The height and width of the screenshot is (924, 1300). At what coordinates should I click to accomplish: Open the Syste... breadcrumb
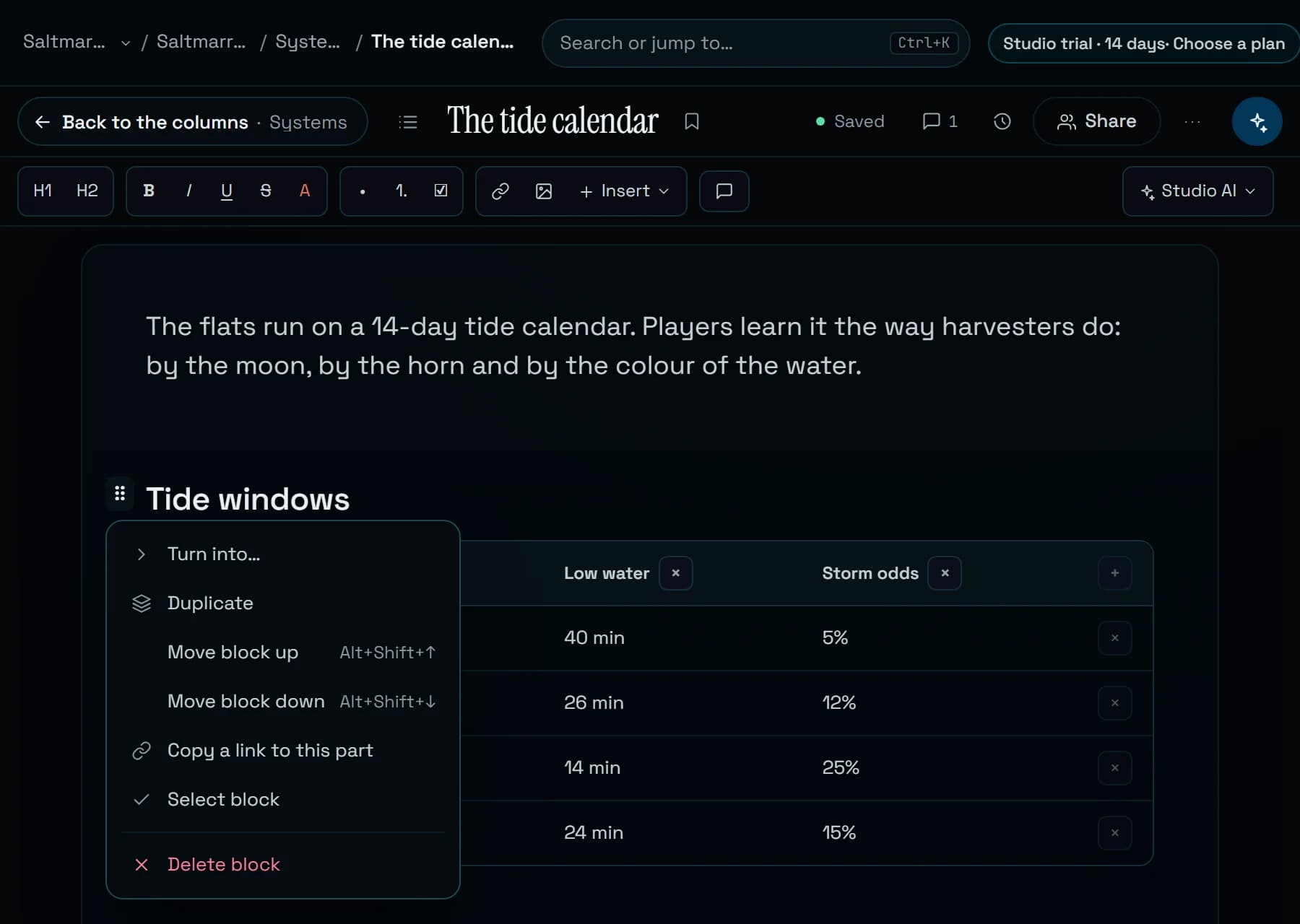pyautogui.click(x=308, y=42)
